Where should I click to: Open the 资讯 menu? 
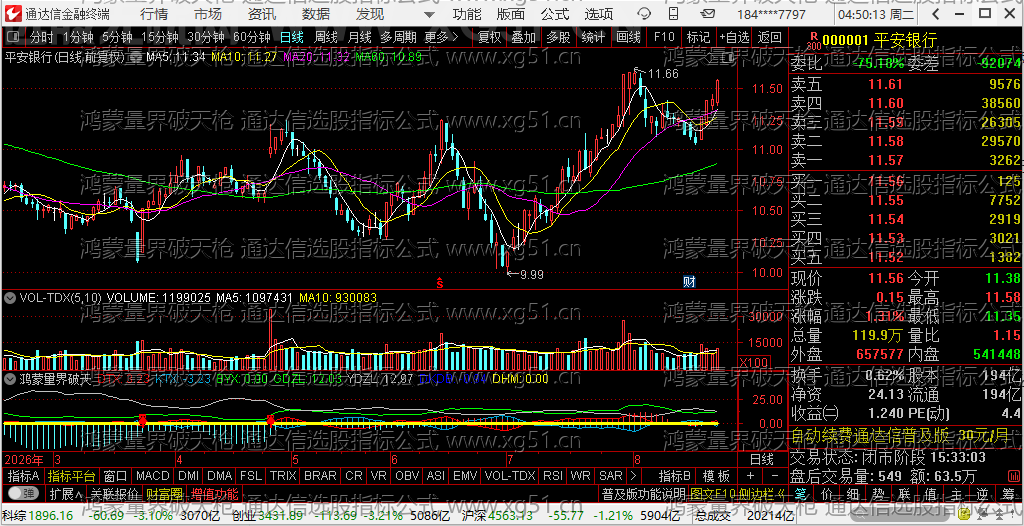(262, 14)
